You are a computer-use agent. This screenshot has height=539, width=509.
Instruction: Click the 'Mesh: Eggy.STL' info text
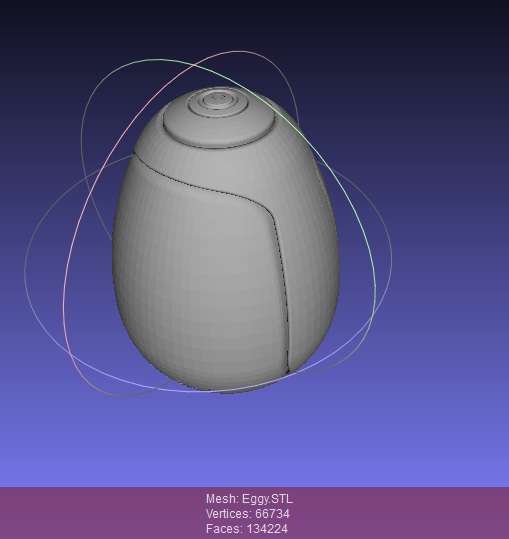point(249,499)
